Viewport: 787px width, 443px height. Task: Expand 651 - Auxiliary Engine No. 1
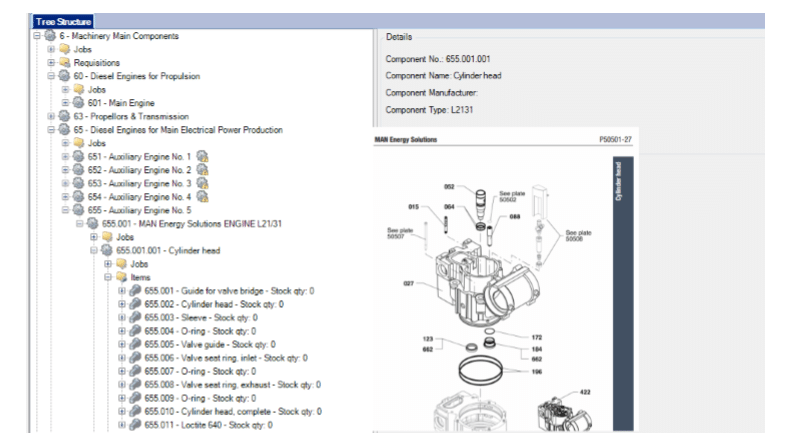point(65,157)
